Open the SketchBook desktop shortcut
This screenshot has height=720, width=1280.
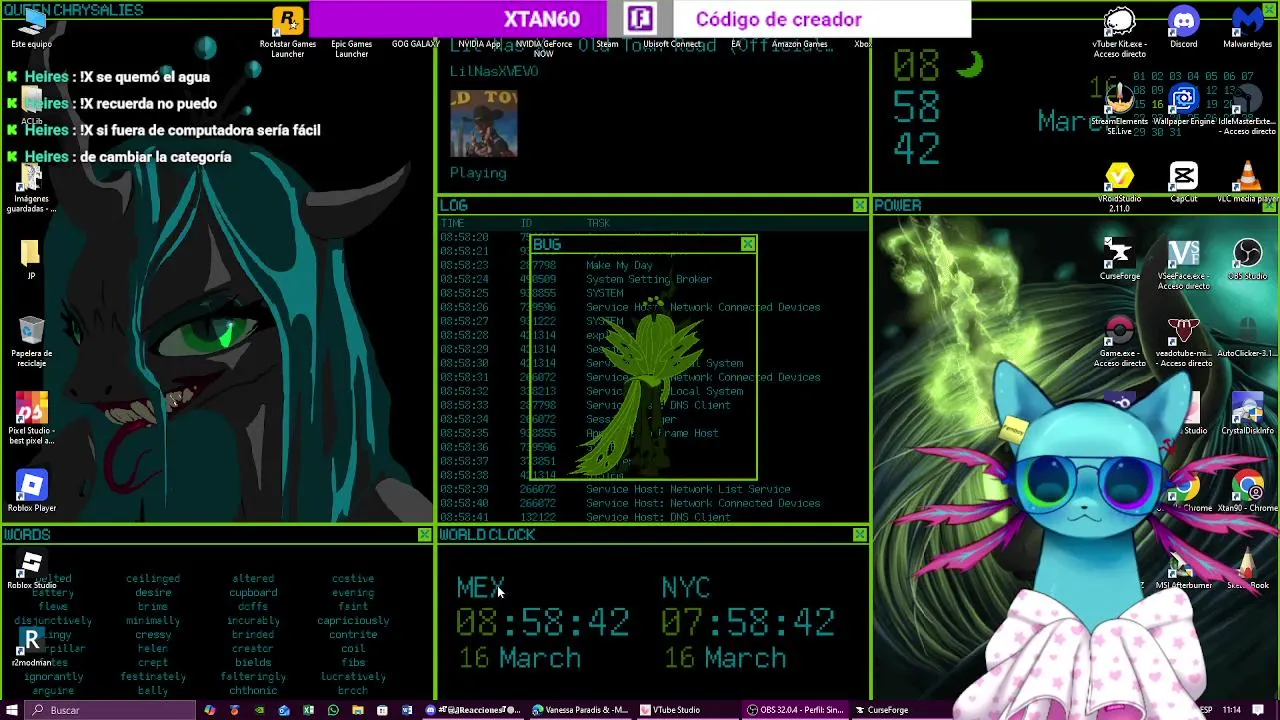point(1247,569)
